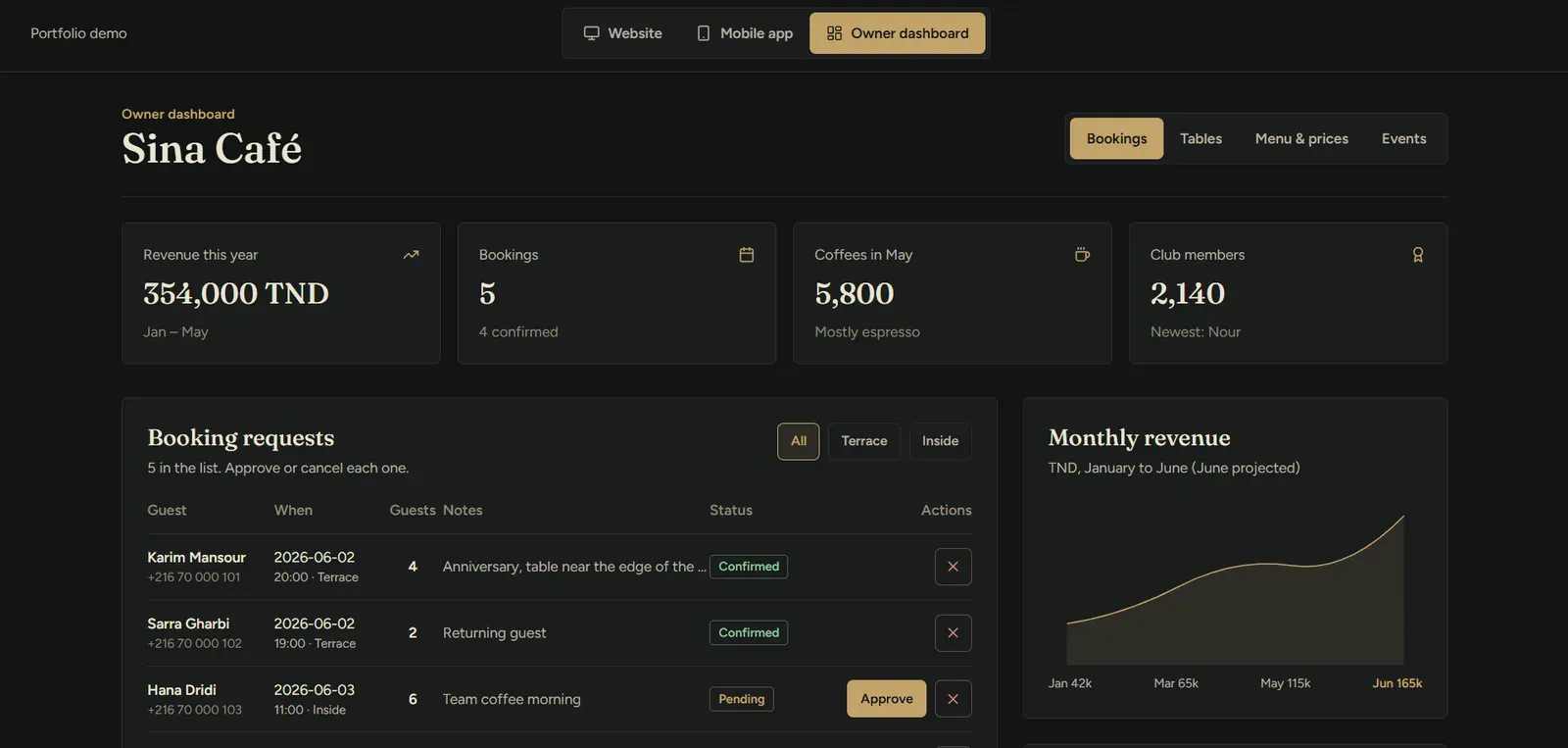Click the 2,140 club members value
This screenshot has width=1568, height=748.
1188,293
